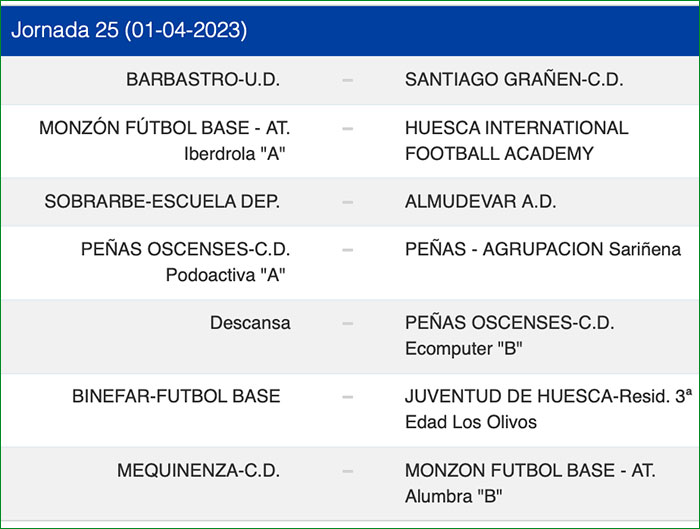Open PEÑAS - AGRUPACION Sariñena team
This screenshot has width=700, height=529.
[x=542, y=250]
